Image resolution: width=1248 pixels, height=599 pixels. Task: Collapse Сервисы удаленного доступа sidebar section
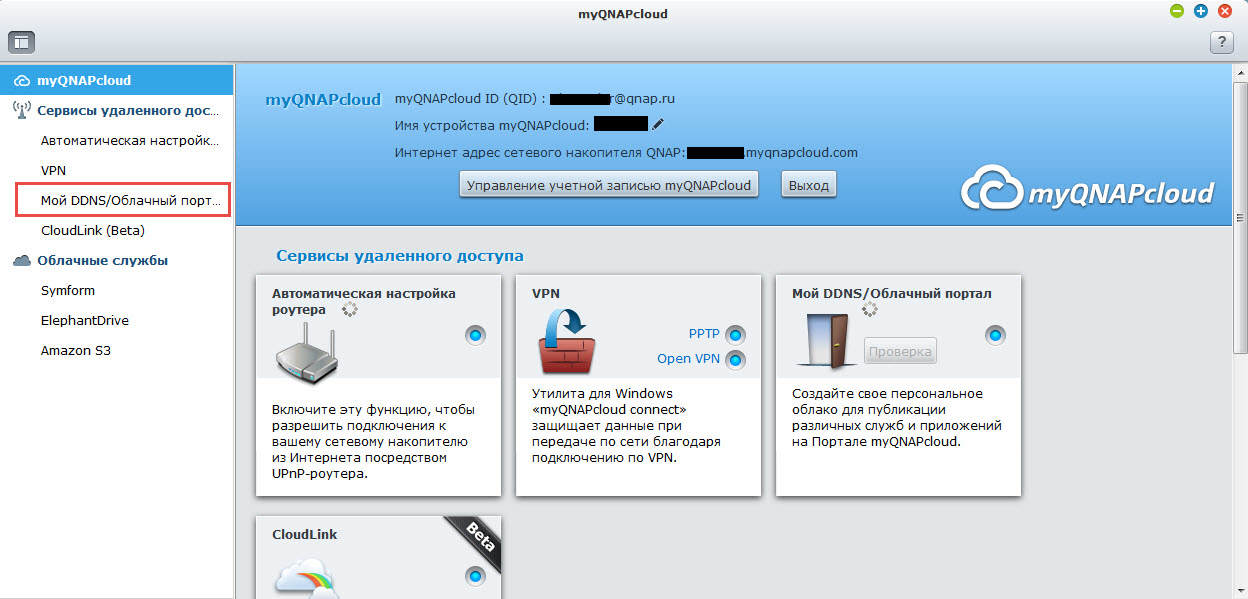pyautogui.click(x=117, y=111)
